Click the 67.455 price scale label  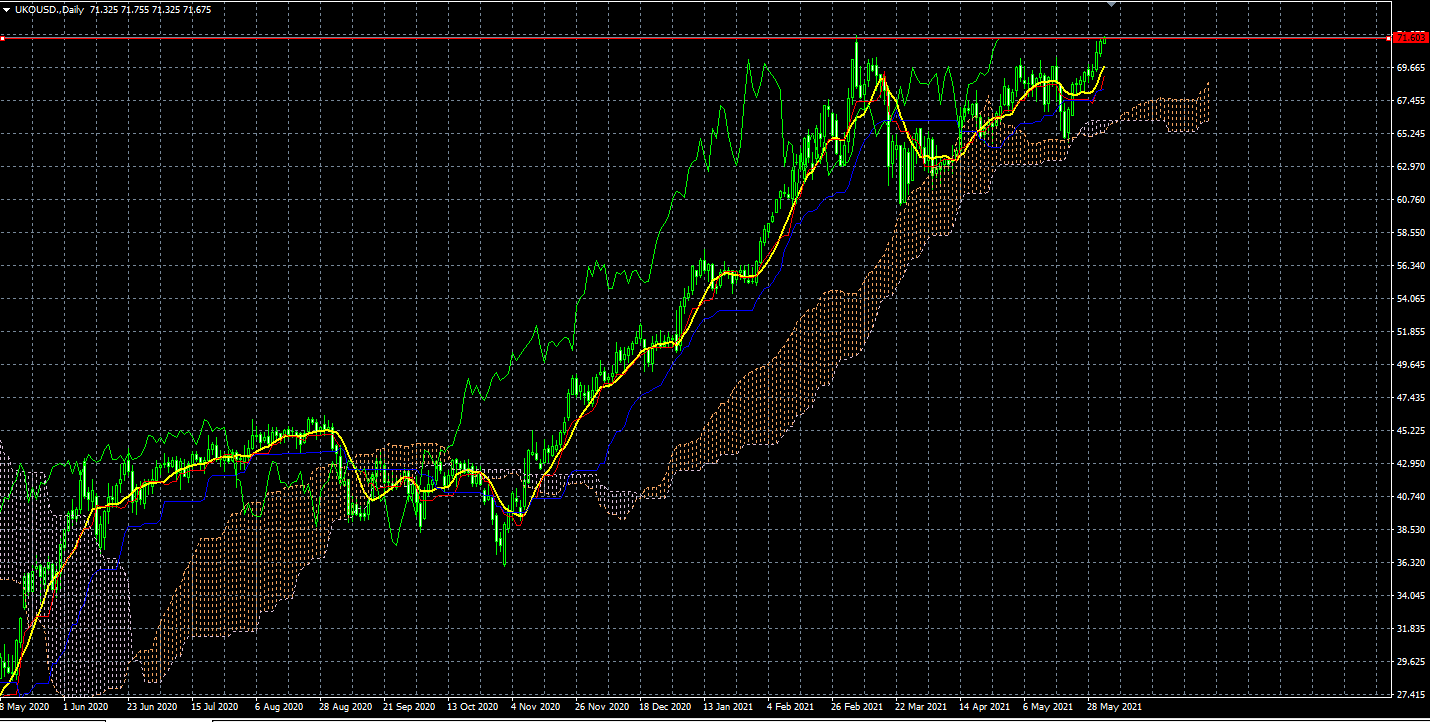1410,101
